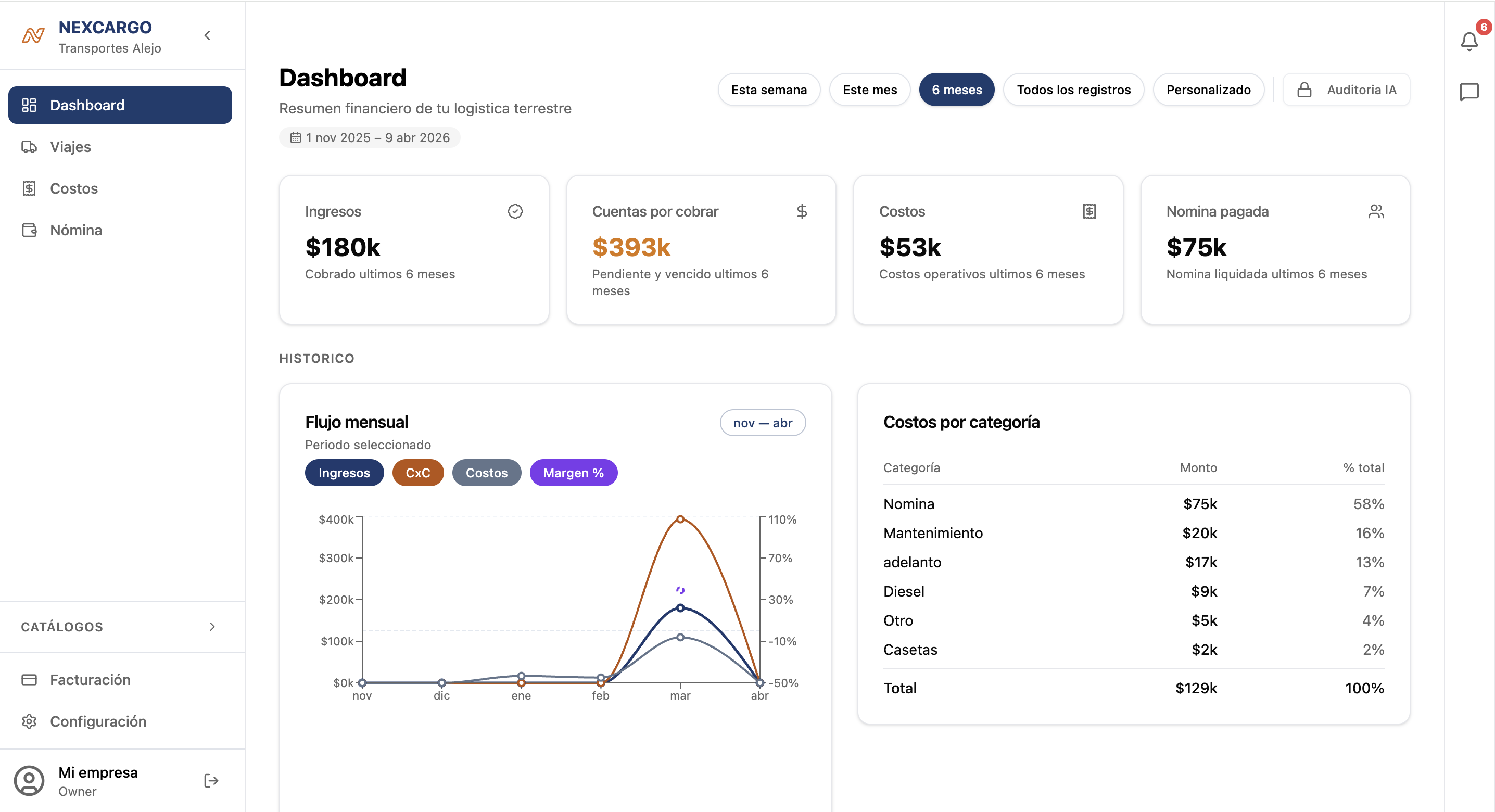Select the Este mes period filter
The height and width of the screenshot is (812, 1495).
869,90
